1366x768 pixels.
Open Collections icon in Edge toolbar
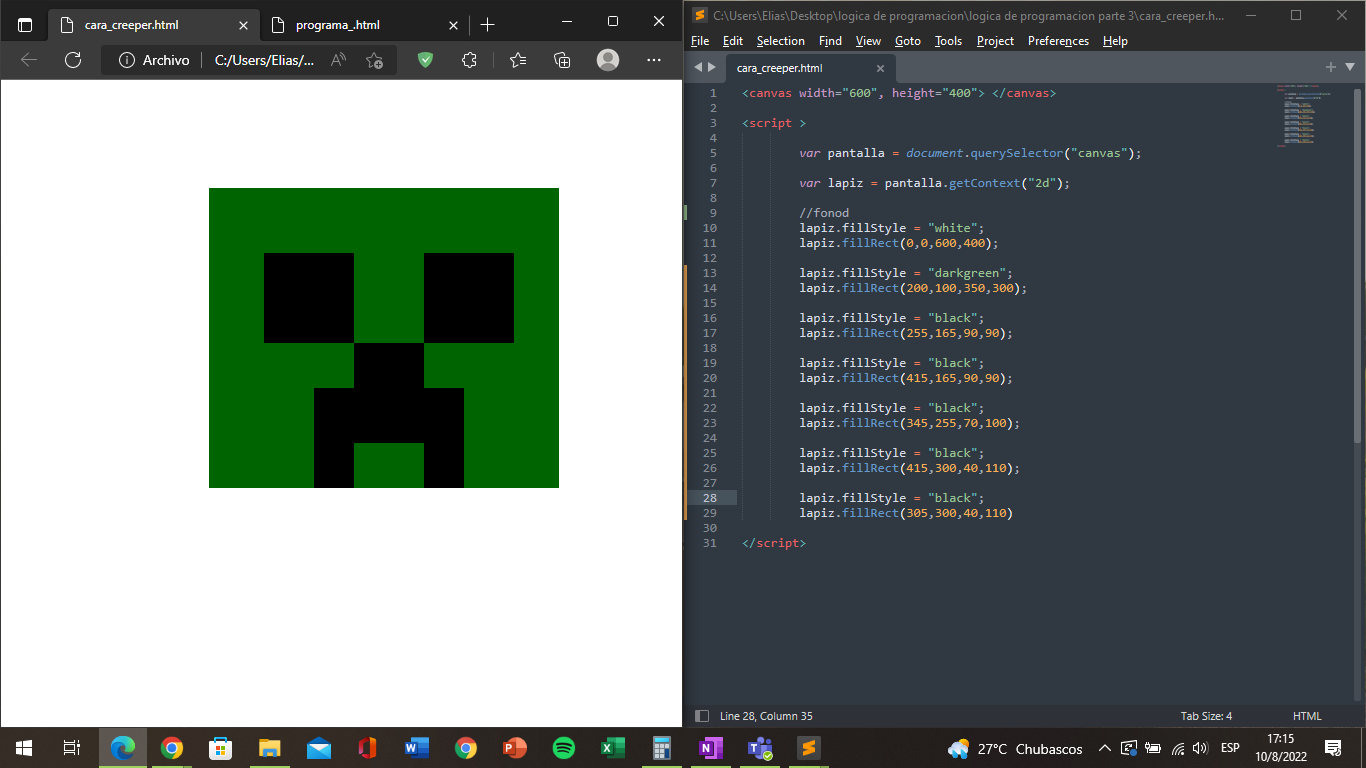click(x=562, y=60)
